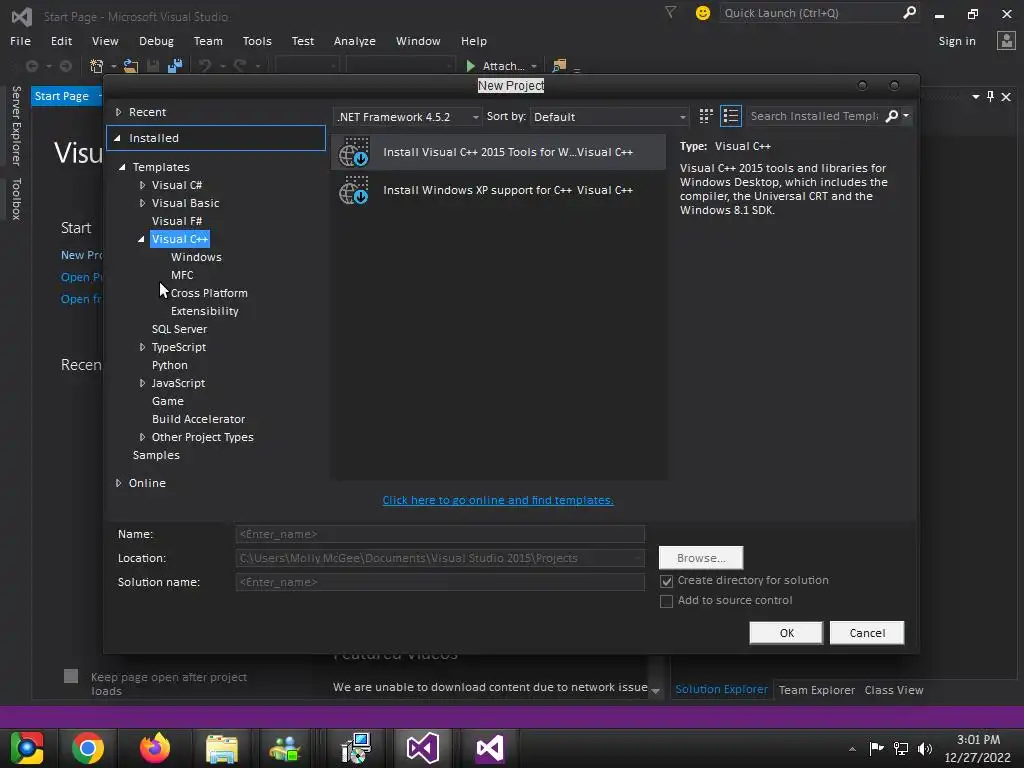1024x768 pixels.
Task: Open the installer icon on the taskbar
Action: [356, 748]
